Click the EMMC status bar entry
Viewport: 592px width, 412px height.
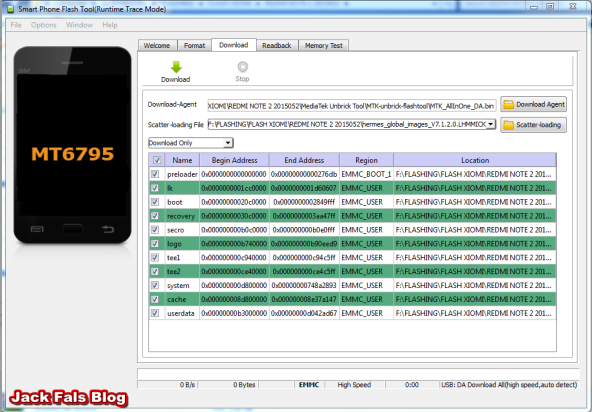(x=309, y=385)
